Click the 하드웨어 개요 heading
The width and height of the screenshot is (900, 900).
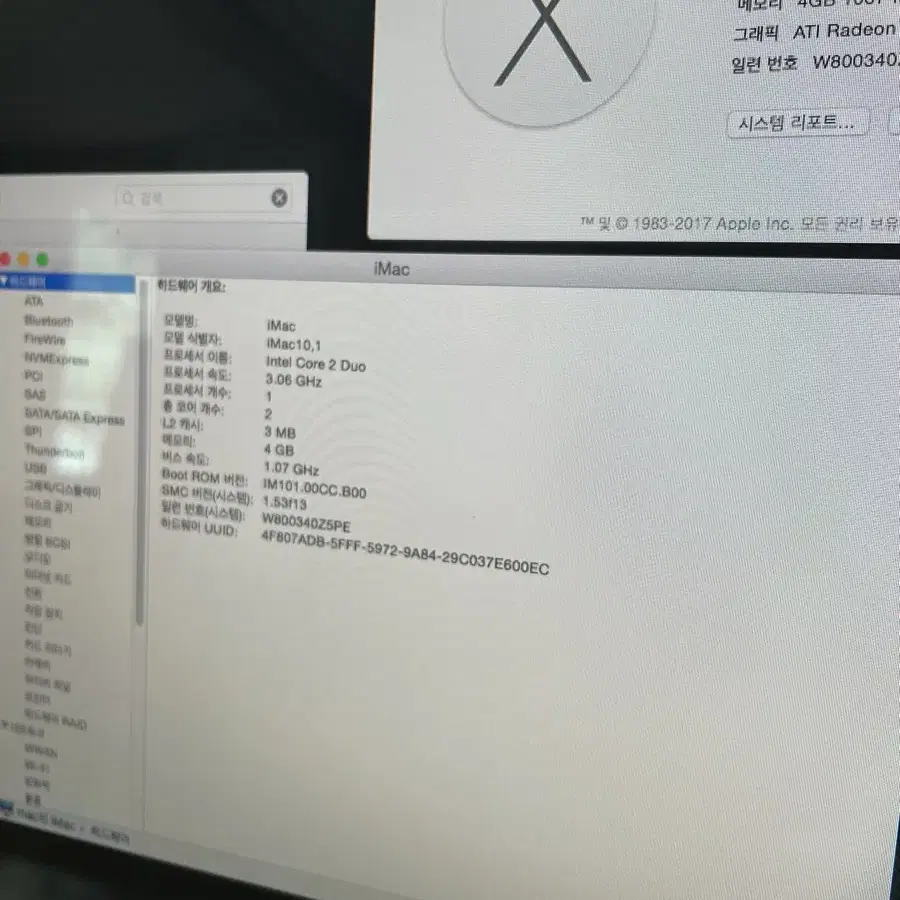point(192,286)
